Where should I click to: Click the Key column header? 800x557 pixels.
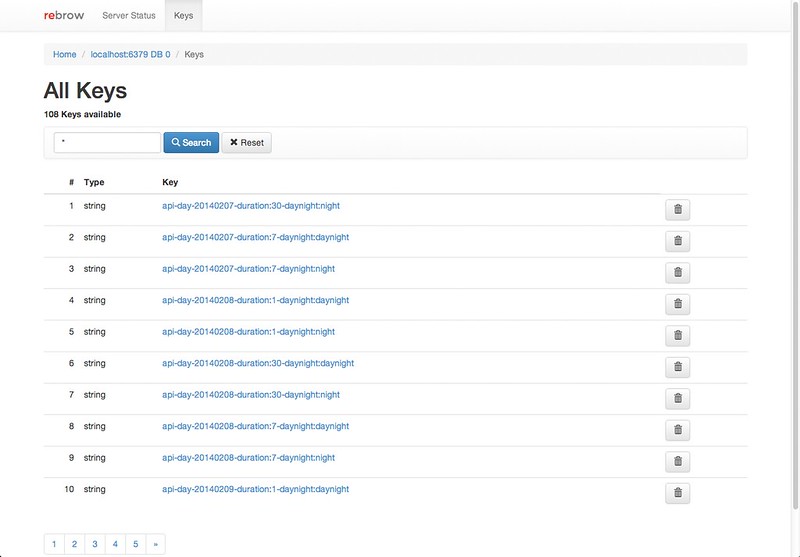click(170, 182)
